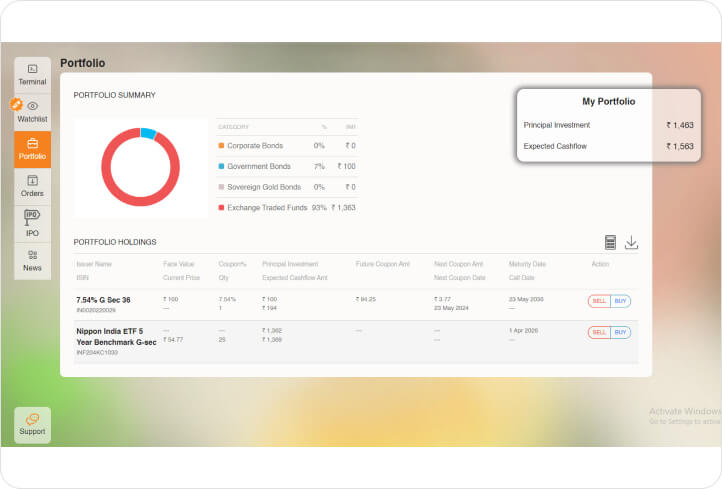This screenshot has width=722, height=489.
Task: Click the Government Bonds blue legend swatch
Action: coord(221,166)
